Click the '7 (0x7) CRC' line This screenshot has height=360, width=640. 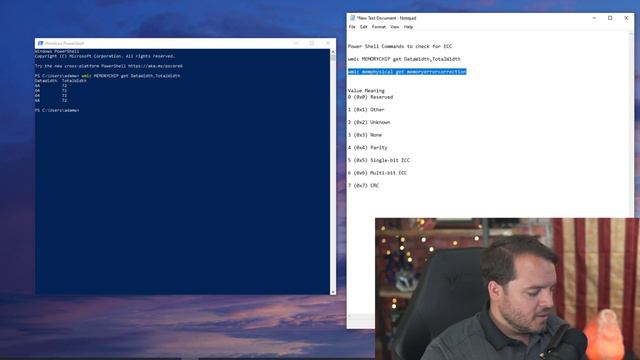coord(363,186)
